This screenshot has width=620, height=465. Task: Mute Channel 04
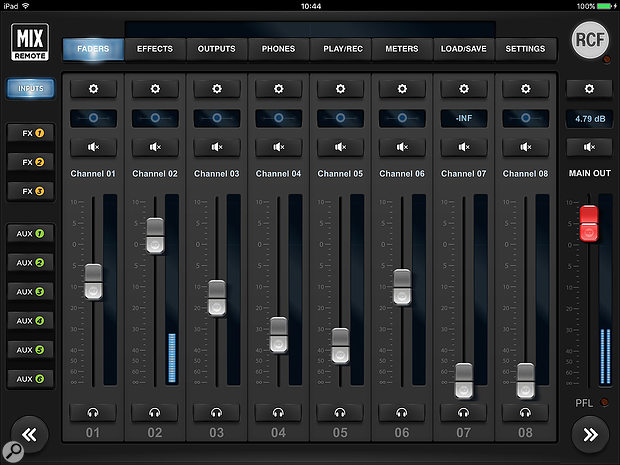278,147
